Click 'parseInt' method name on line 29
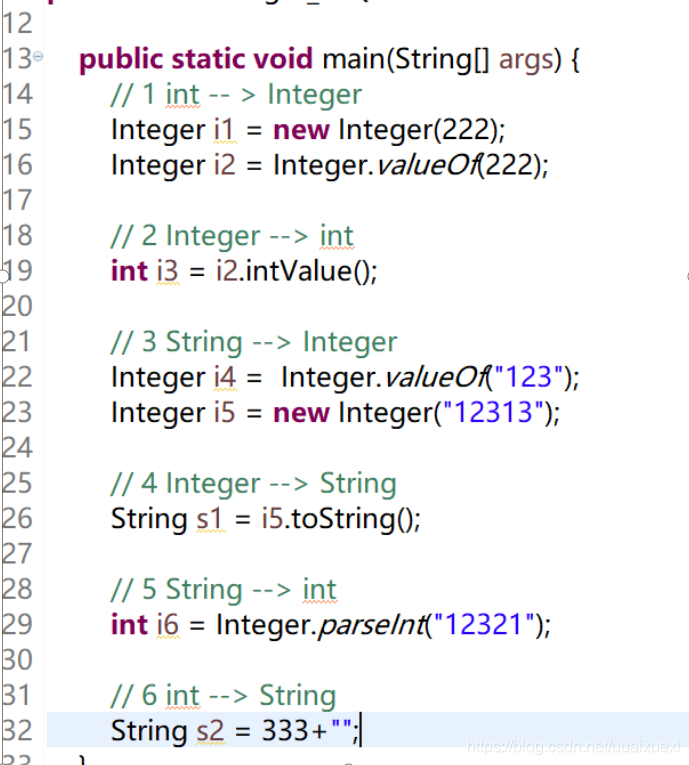Viewport: 689px width, 765px height. (x=371, y=624)
